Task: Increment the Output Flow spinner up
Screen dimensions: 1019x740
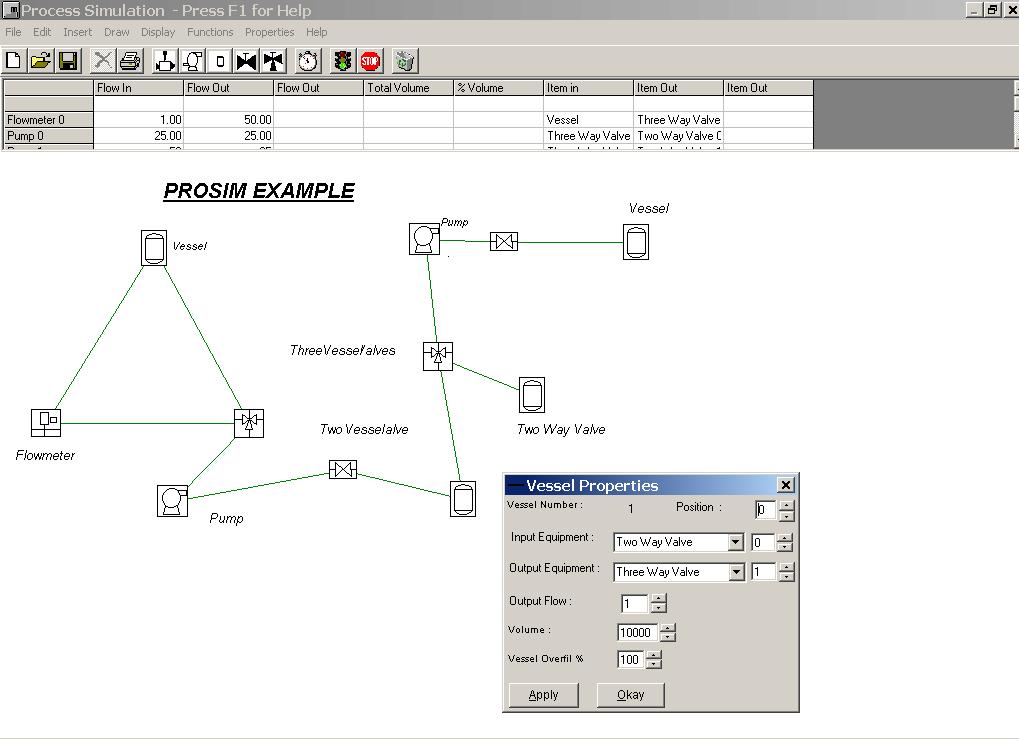Action: pyautogui.click(x=658, y=599)
